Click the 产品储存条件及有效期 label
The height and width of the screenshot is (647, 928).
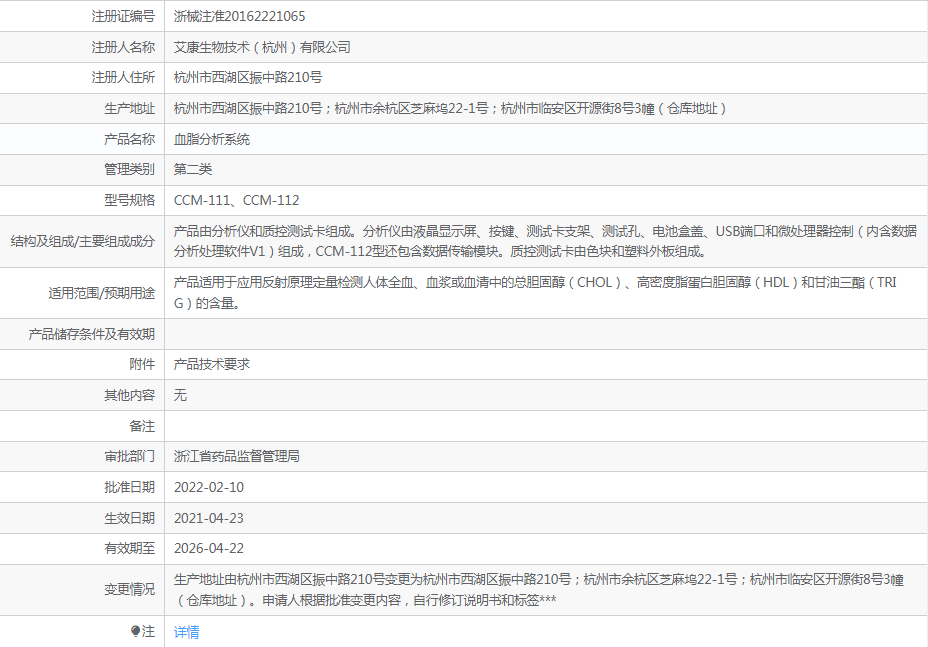tap(92, 334)
